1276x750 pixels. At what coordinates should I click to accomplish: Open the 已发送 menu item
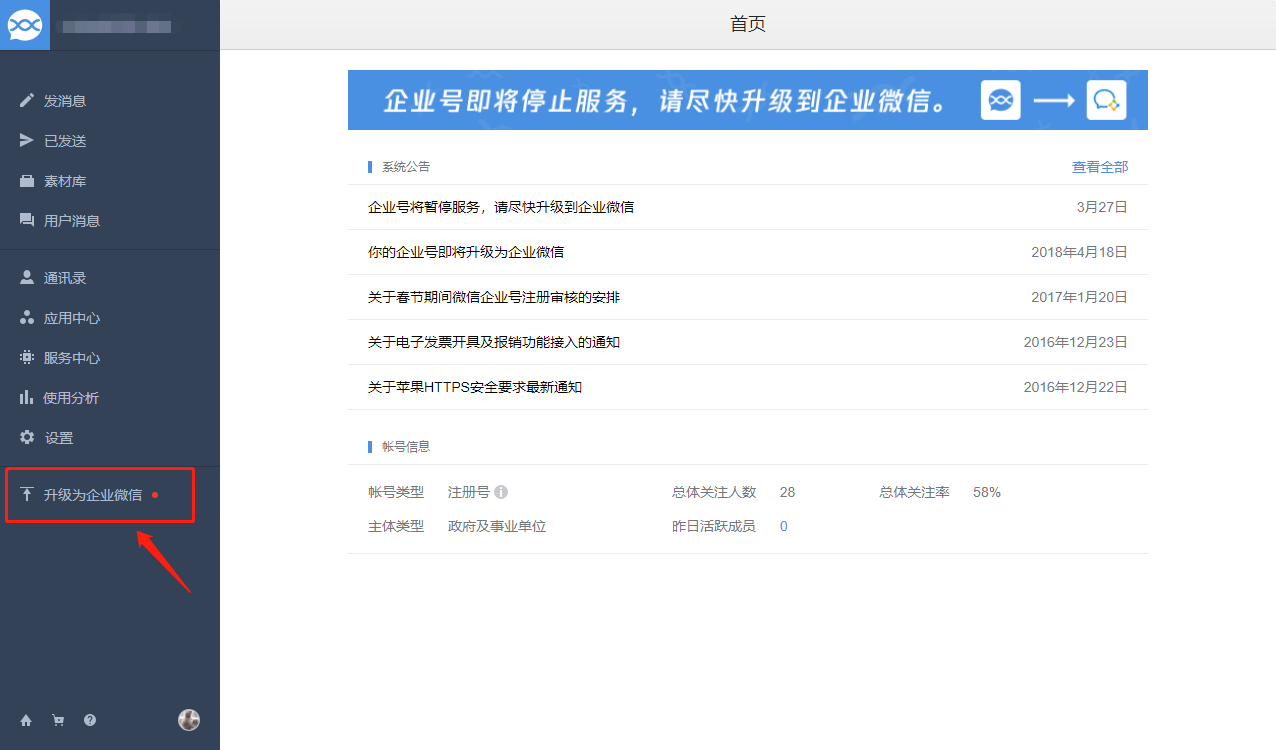point(65,141)
